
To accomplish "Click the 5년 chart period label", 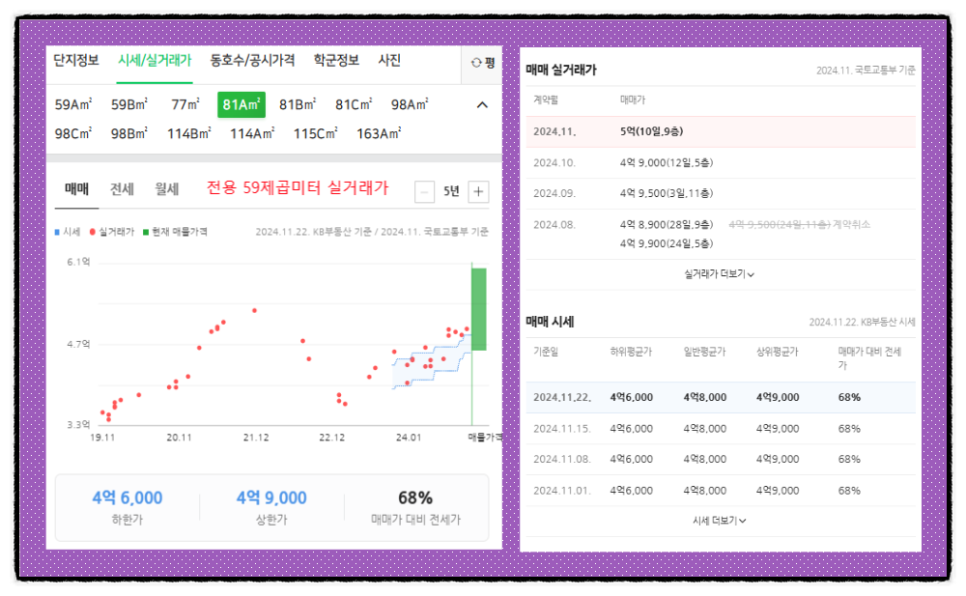I will tap(451, 192).
